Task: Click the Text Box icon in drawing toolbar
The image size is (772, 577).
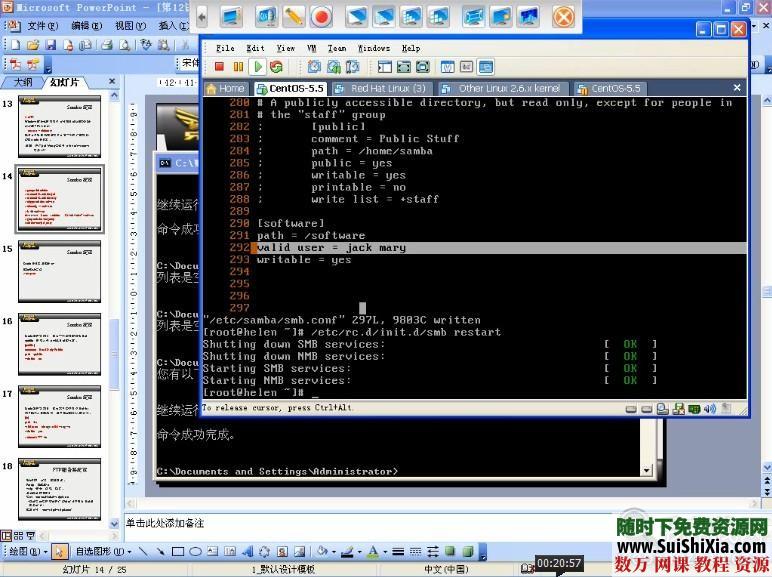Action: click(x=213, y=551)
